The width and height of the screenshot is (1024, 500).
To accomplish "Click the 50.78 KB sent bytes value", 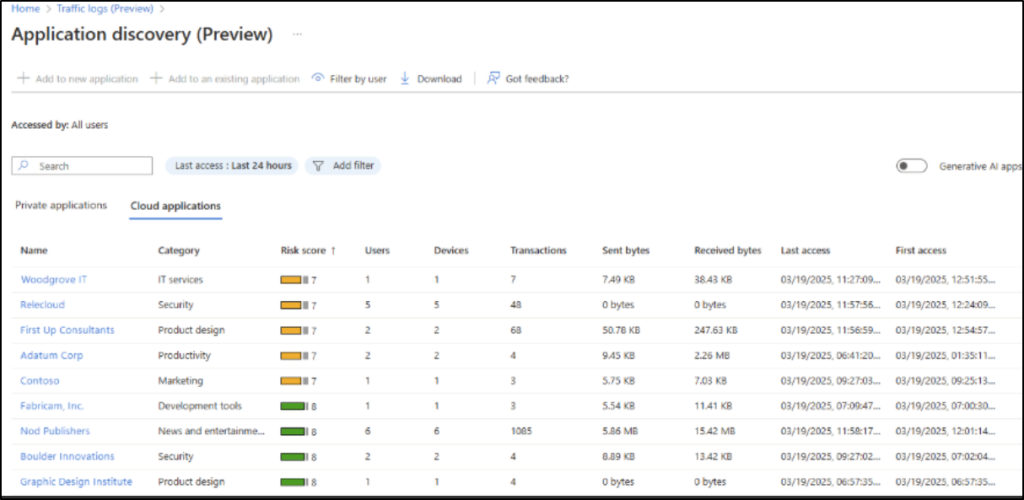I will (621, 330).
